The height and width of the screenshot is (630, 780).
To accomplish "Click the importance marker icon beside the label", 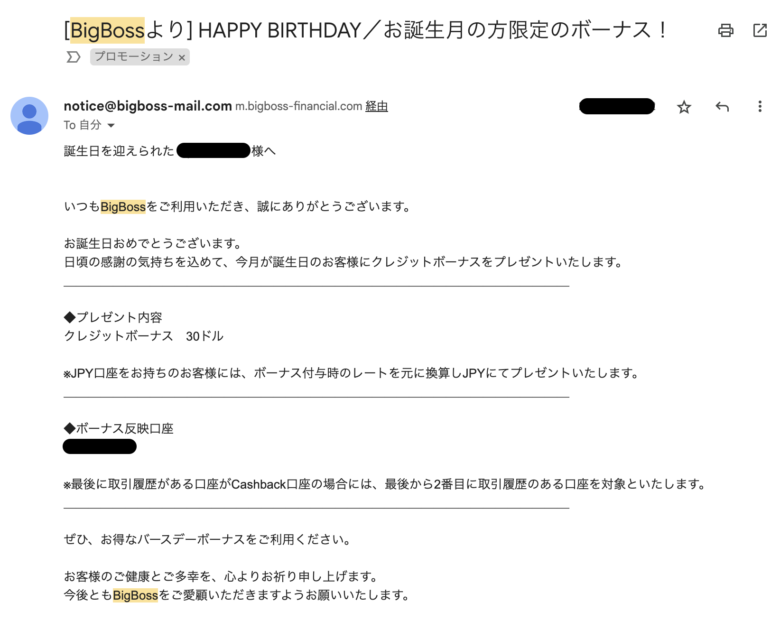I will [73, 57].
